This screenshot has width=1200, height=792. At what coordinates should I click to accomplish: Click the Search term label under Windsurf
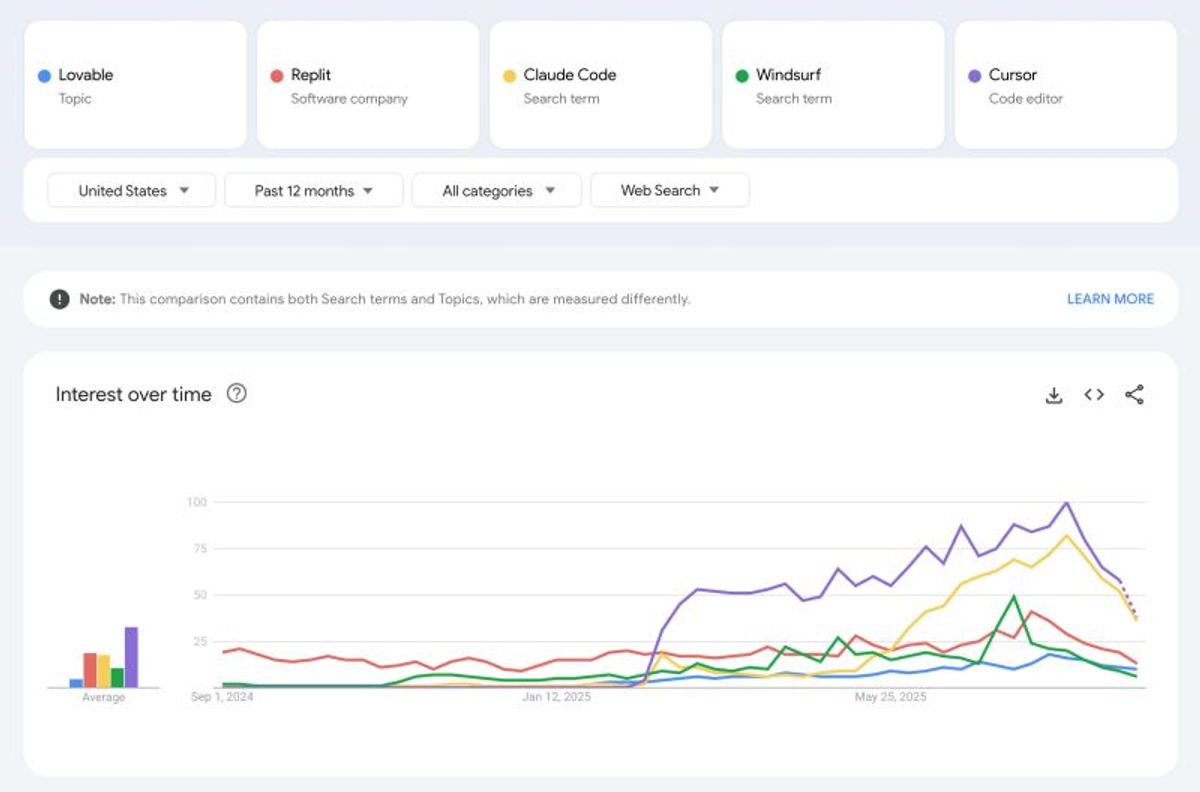794,99
